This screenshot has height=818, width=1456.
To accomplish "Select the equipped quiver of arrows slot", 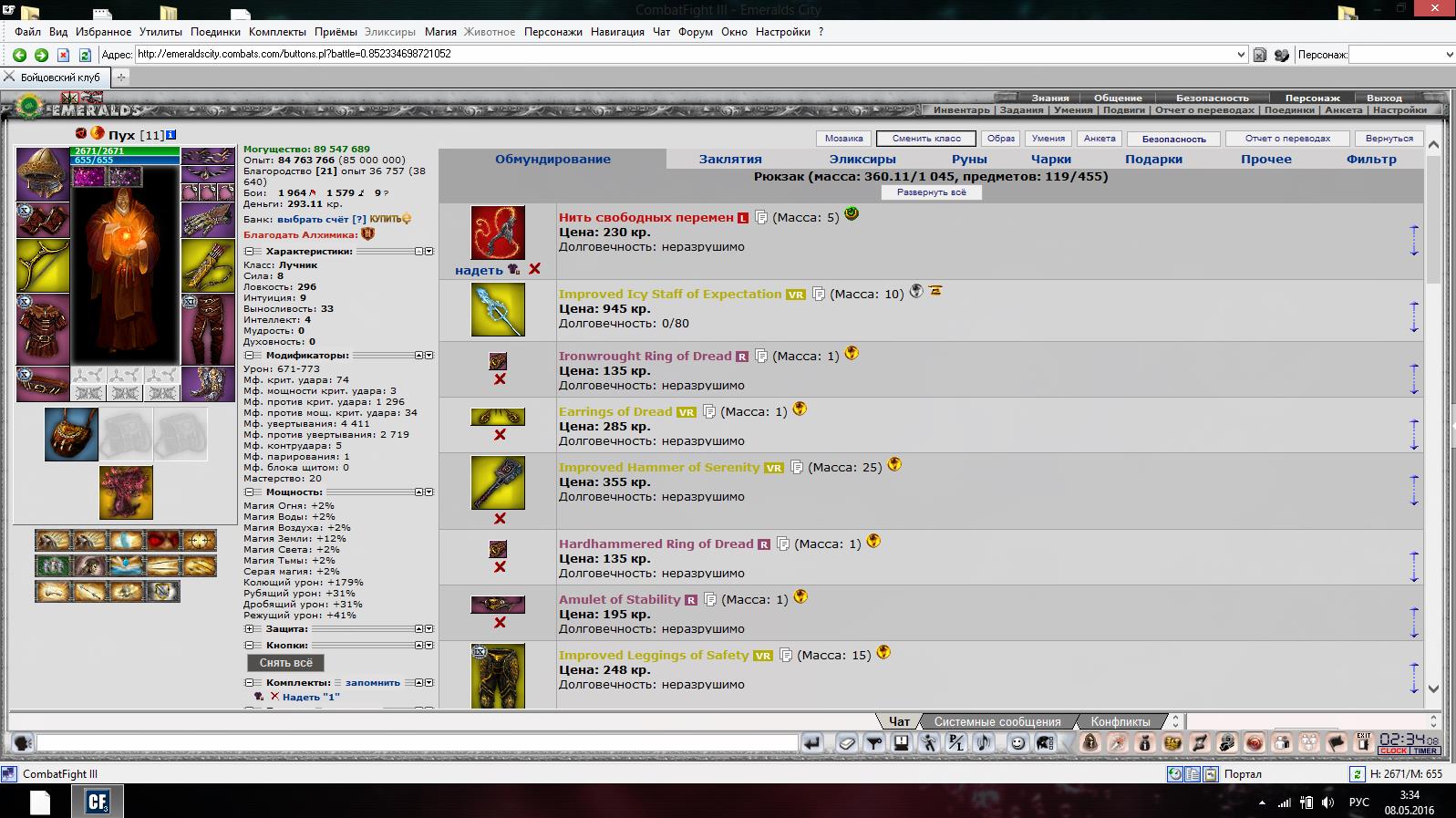I will point(208,266).
